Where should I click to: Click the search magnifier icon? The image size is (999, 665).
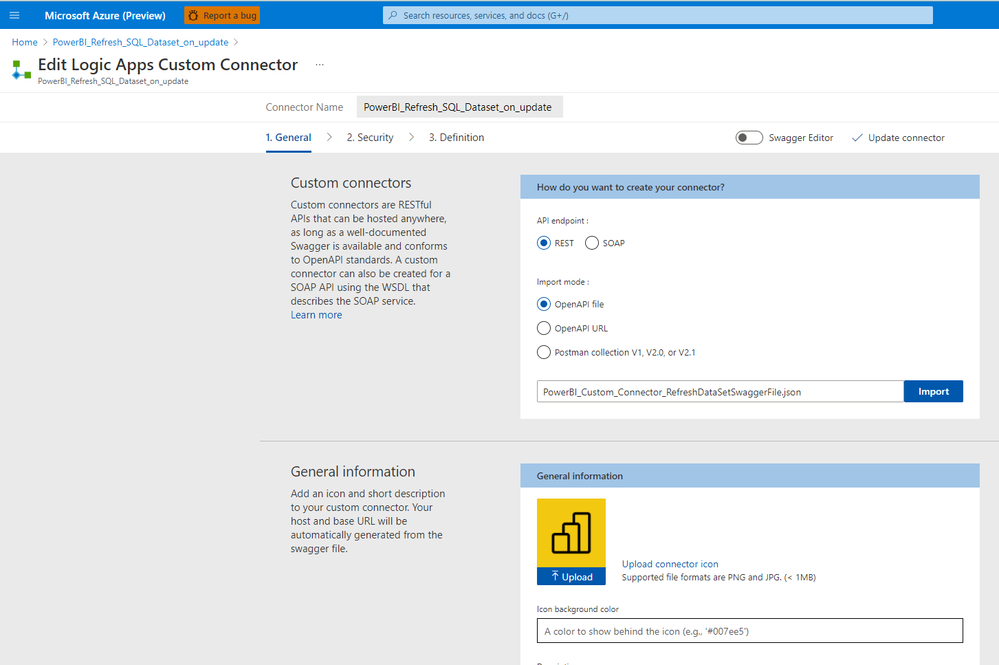coord(393,15)
